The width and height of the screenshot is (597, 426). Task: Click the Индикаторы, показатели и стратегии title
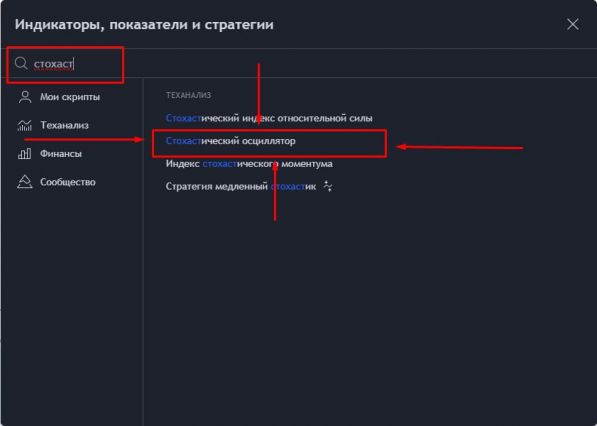pyautogui.click(x=144, y=25)
